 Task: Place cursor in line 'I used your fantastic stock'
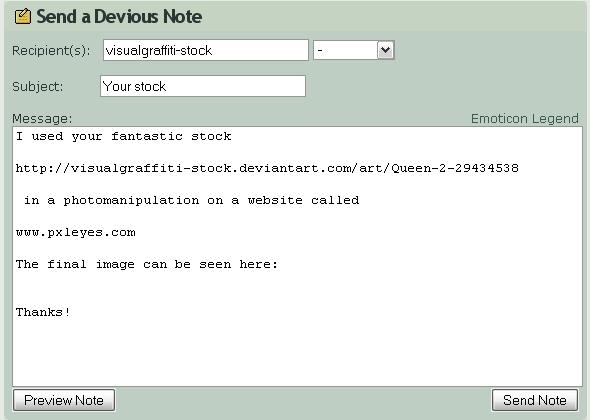(123, 136)
